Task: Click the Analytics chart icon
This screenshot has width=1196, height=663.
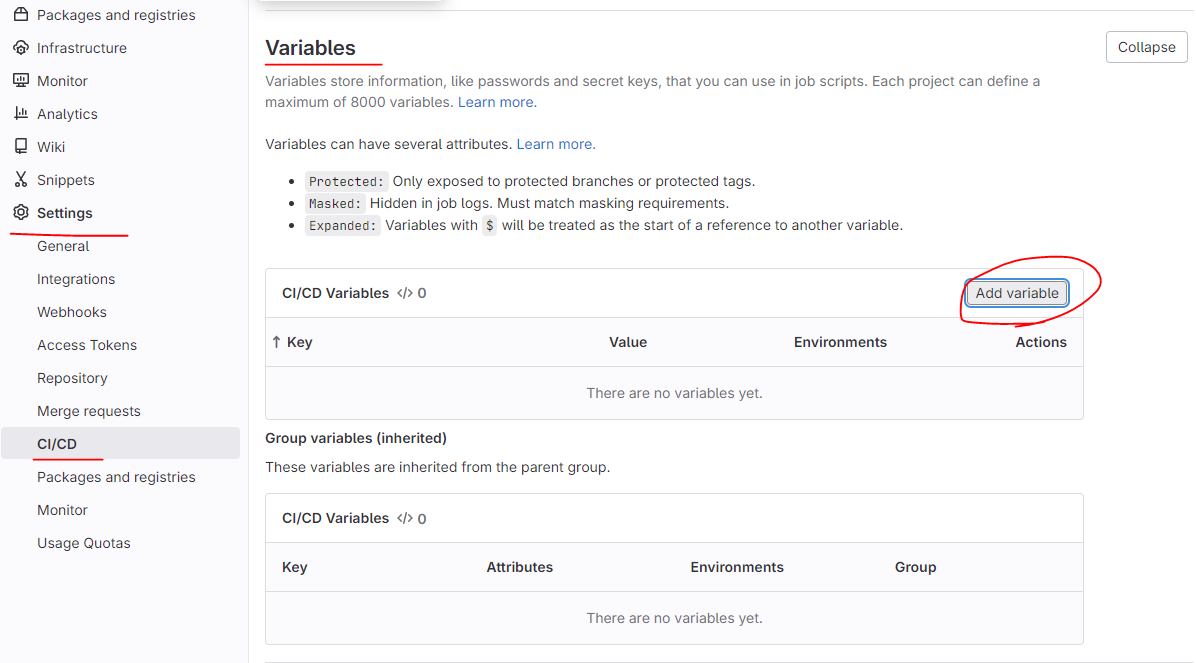Action: tap(20, 114)
